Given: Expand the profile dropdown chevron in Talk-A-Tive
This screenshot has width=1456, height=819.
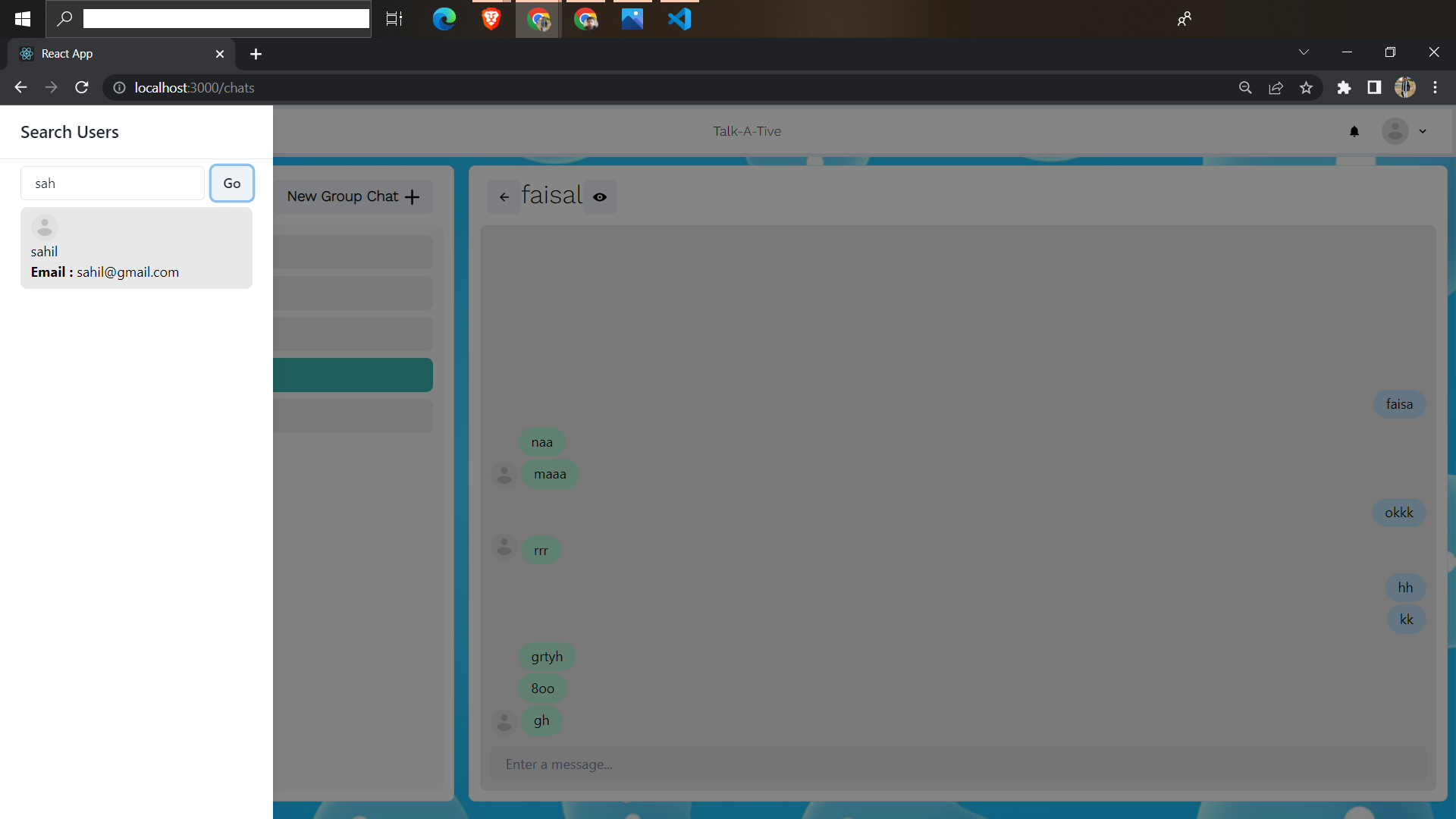Looking at the screenshot, I should click(x=1423, y=131).
